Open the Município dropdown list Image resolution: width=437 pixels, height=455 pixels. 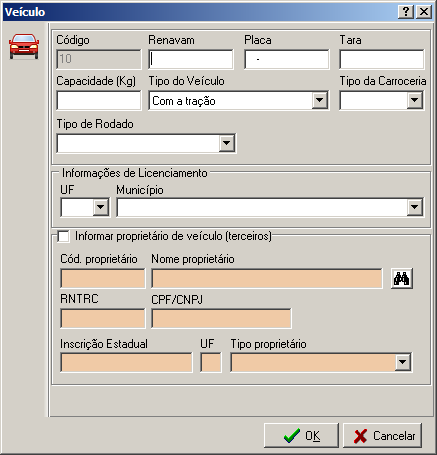pos(415,207)
